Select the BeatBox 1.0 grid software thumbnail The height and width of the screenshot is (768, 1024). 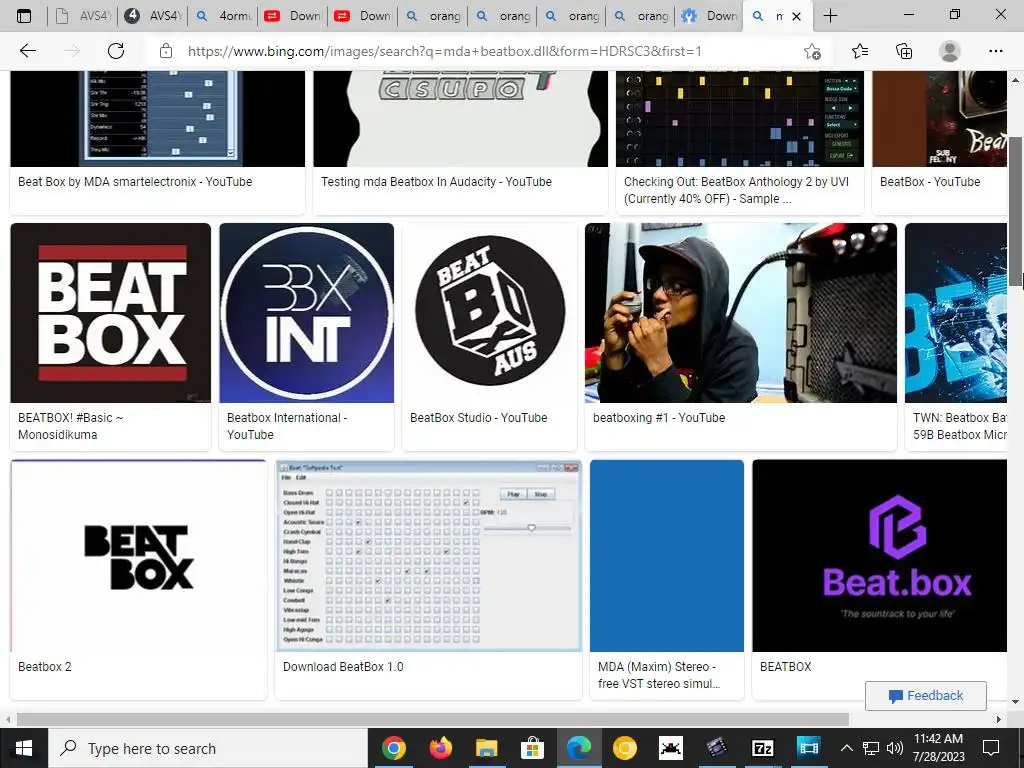pos(428,556)
